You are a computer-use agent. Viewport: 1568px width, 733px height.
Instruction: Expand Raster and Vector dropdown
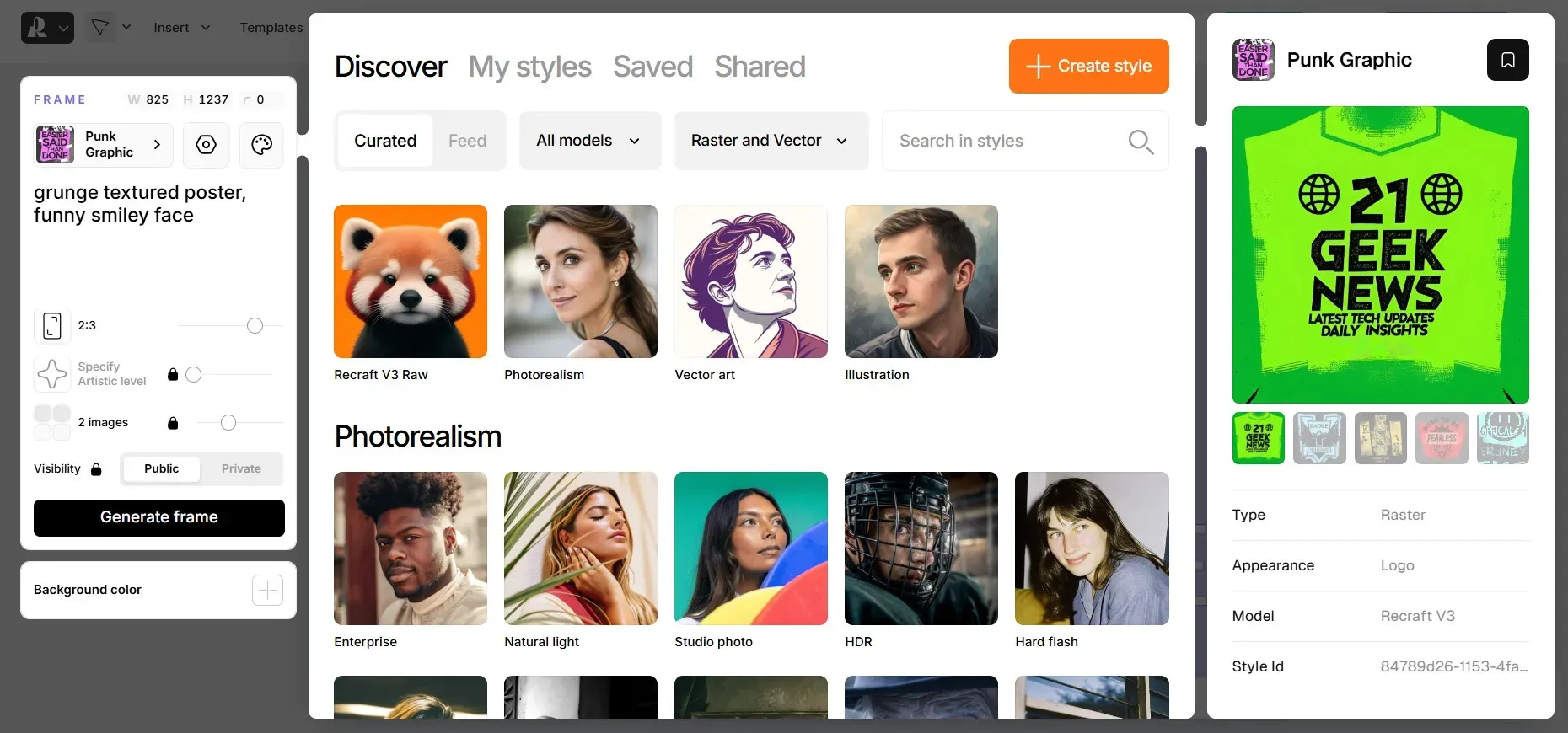[x=770, y=141]
